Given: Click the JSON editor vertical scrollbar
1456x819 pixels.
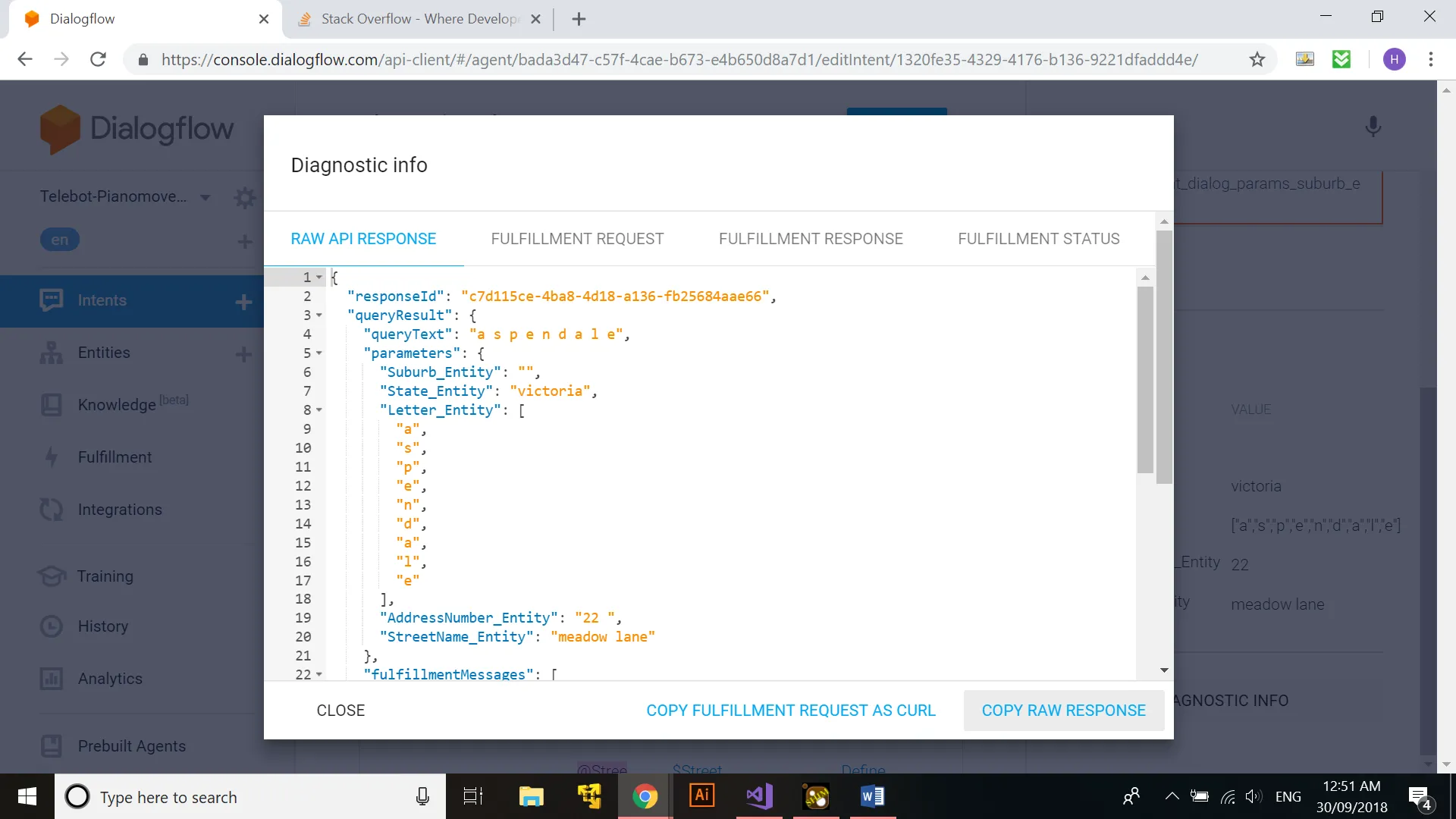Looking at the screenshot, I should 1145,379.
